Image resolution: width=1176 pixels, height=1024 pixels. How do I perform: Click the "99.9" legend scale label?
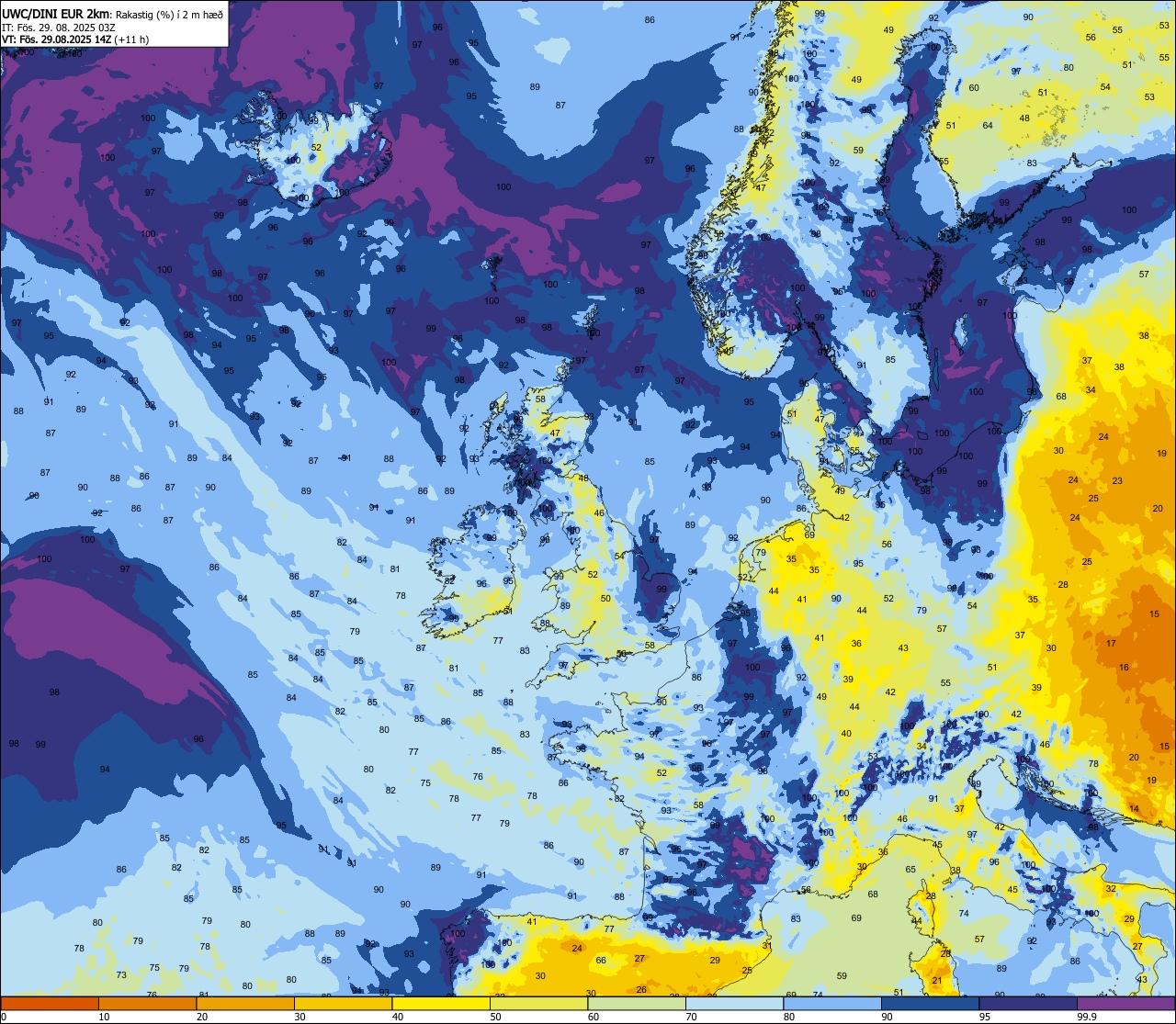(1088, 1017)
